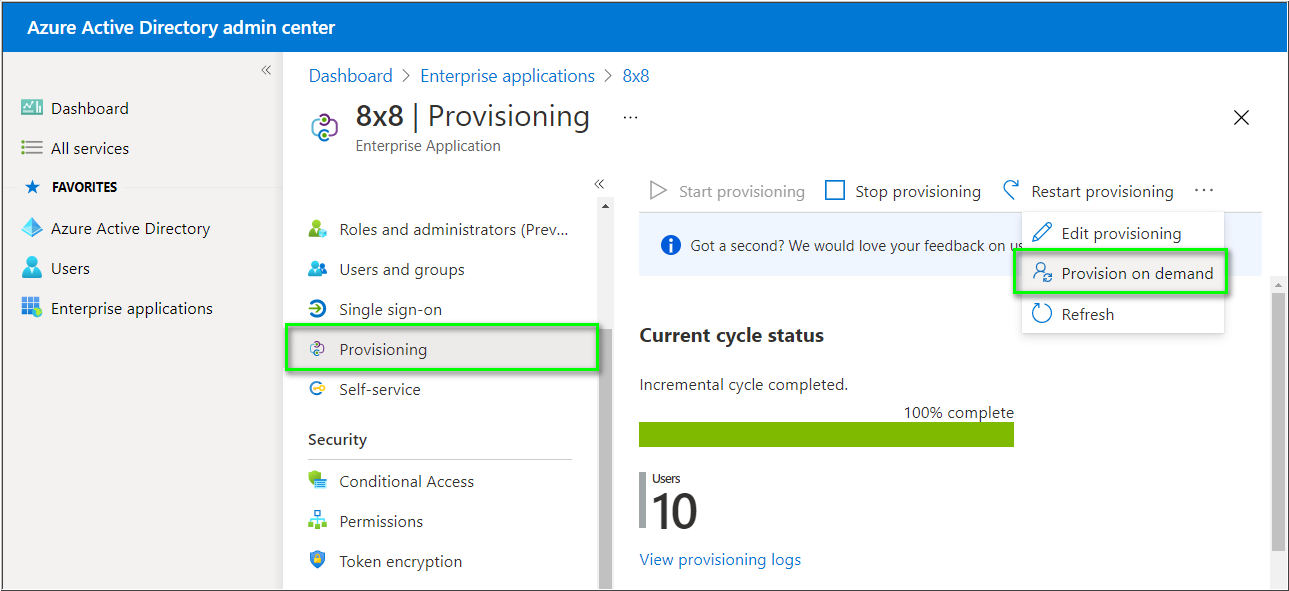Open Conditional Access under Security
Viewport: 1289px width, 591px height.
point(406,481)
